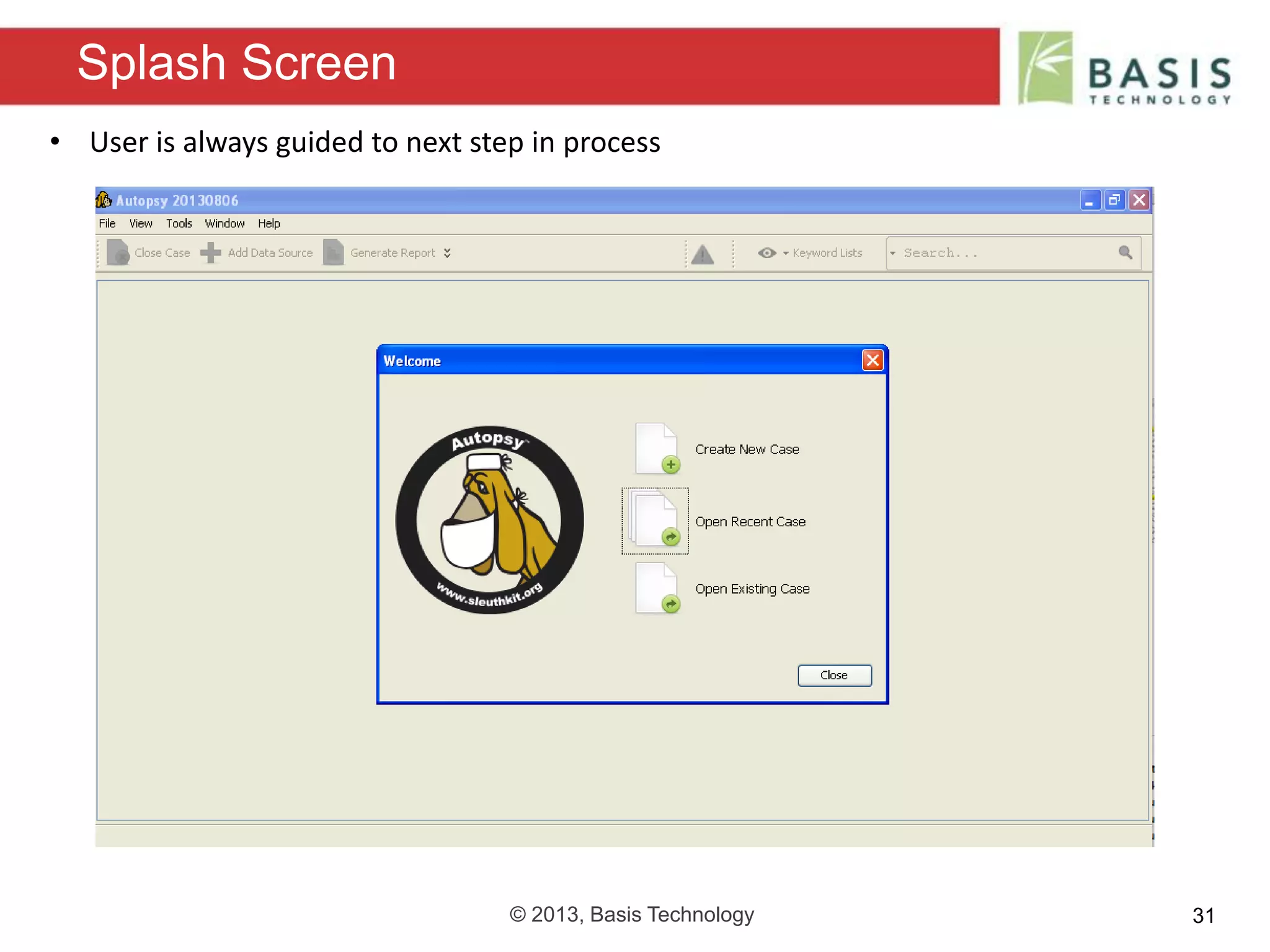Click the magnifier icon in search box
The height and width of the screenshot is (952, 1270).
coord(1126,252)
